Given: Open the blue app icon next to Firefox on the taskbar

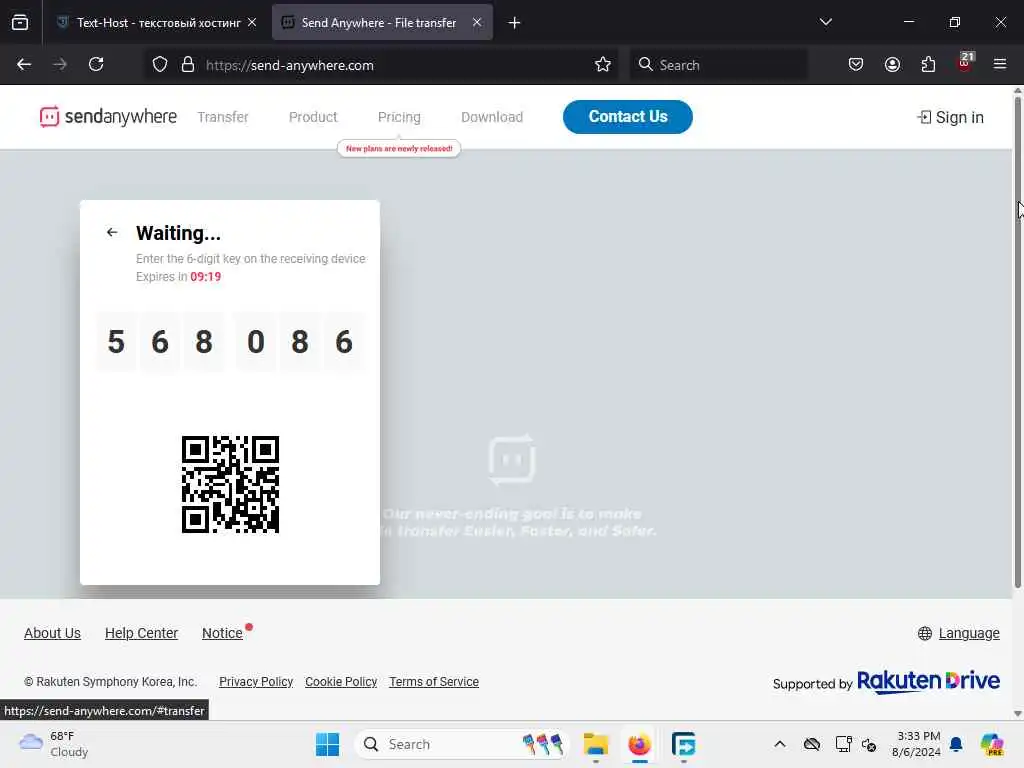Looking at the screenshot, I should 683,744.
